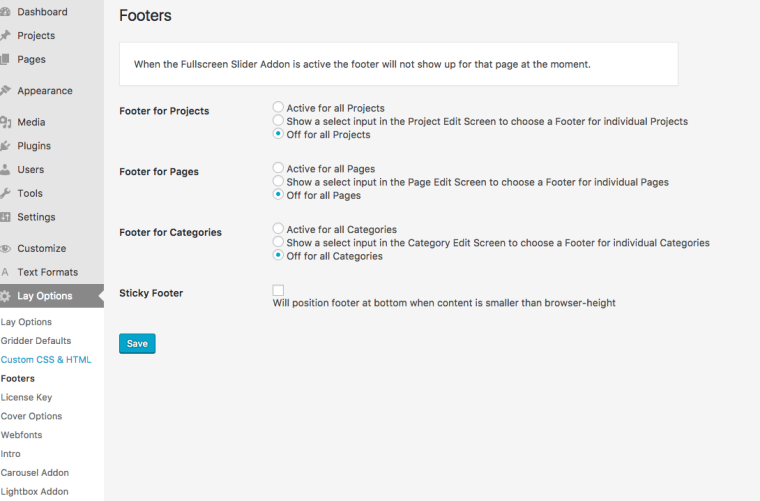This screenshot has width=760, height=501.
Task: Open the Users menu item
Action: coord(30,170)
